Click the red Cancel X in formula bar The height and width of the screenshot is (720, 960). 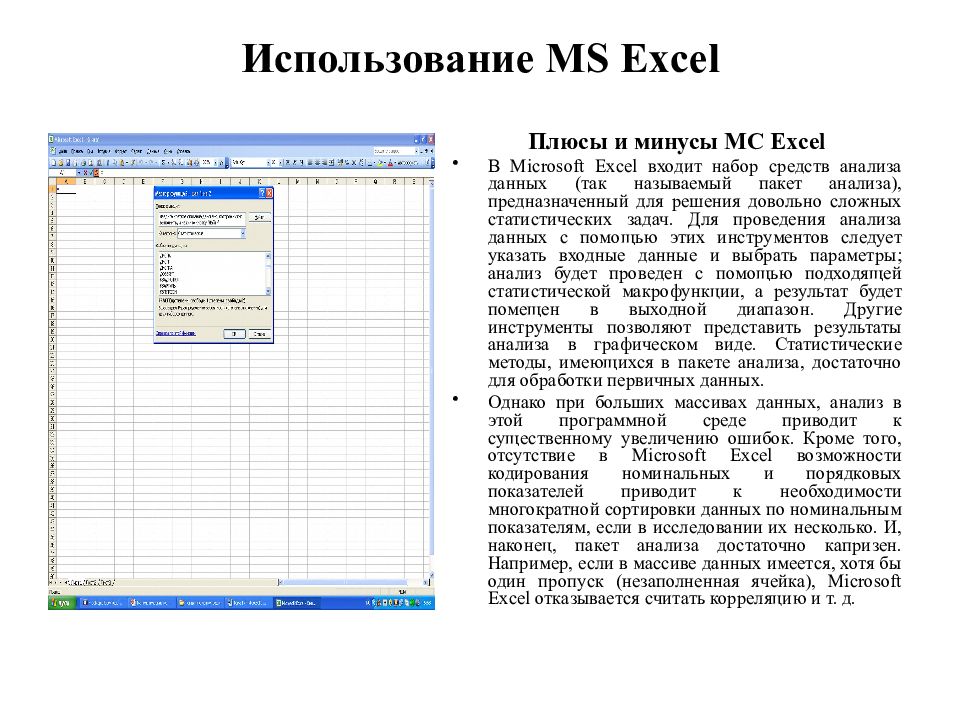tap(85, 173)
